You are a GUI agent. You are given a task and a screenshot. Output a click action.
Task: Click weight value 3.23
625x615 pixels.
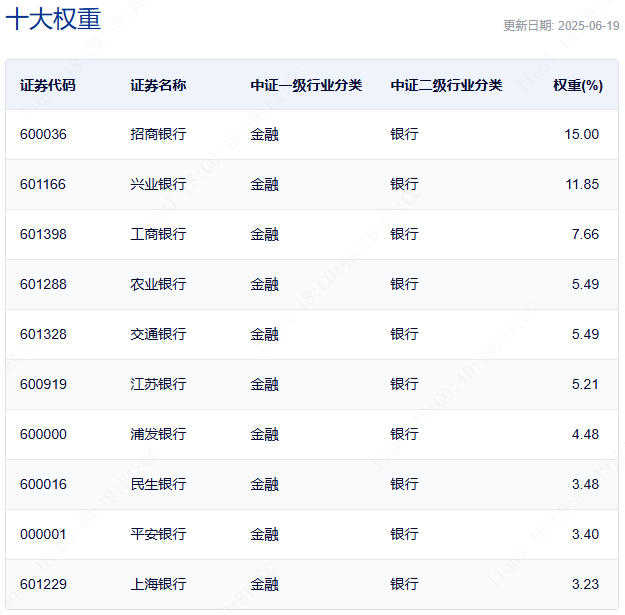point(586,584)
